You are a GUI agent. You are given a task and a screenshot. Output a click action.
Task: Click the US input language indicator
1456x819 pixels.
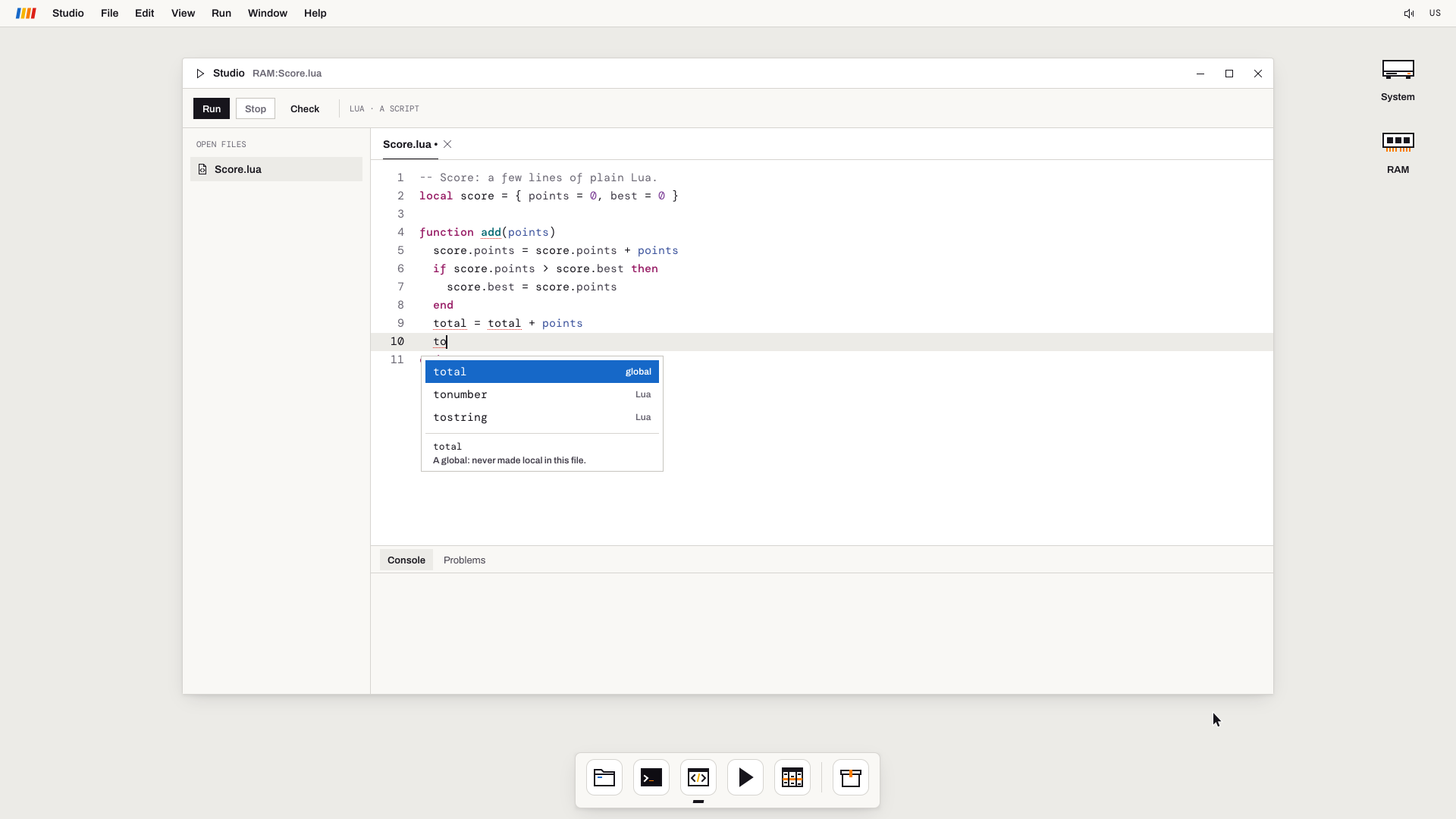pyautogui.click(x=1435, y=14)
